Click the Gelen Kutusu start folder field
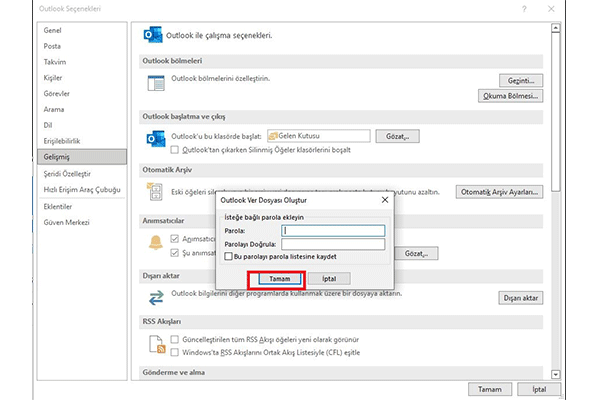The height and width of the screenshot is (400, 600). 319,136
